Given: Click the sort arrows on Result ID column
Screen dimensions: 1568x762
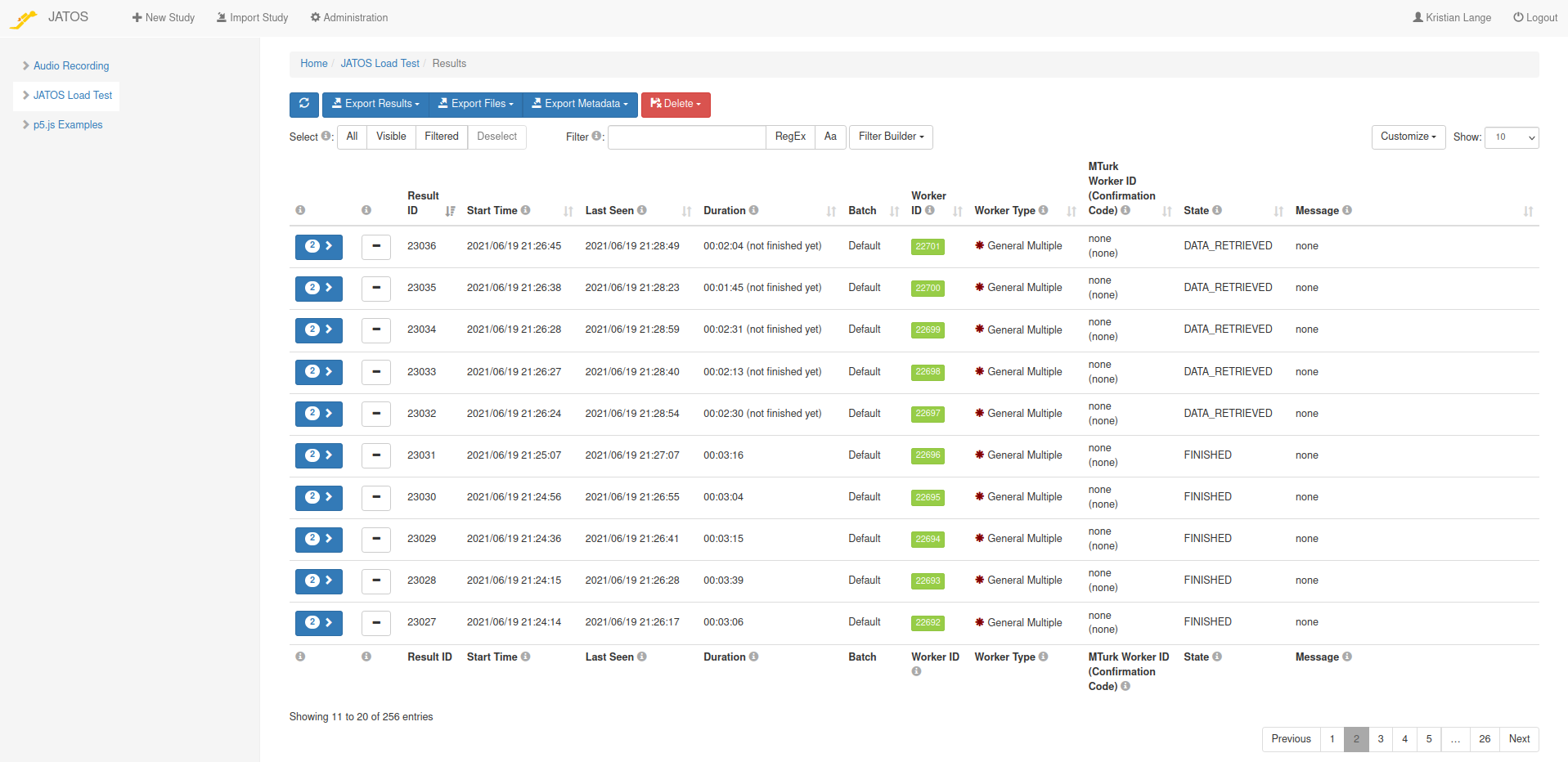Looking at the screenshot, I should [450, 211].
